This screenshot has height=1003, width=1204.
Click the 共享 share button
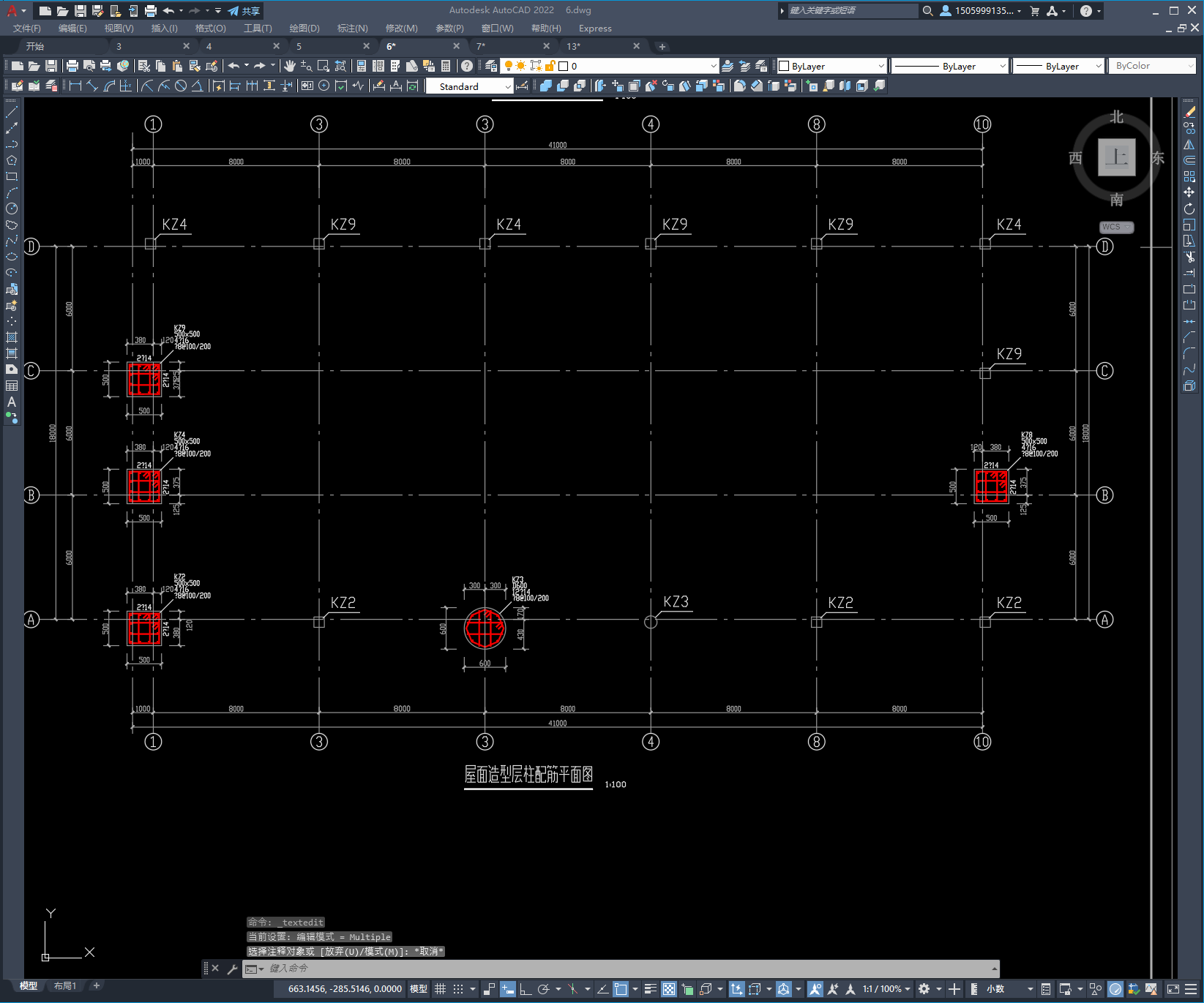click(x=244, y=10)
